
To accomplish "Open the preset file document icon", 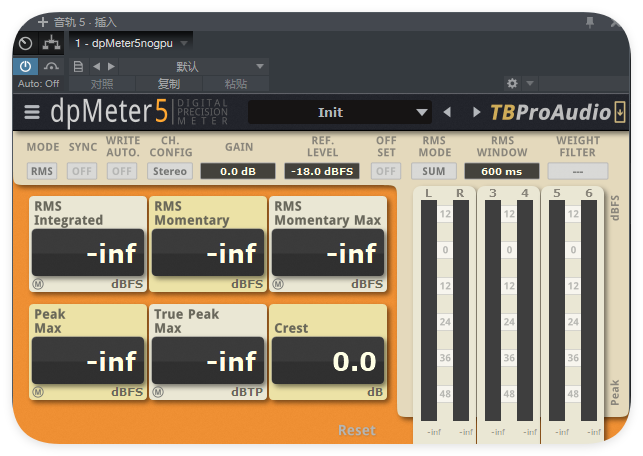I will click(78, 66).
